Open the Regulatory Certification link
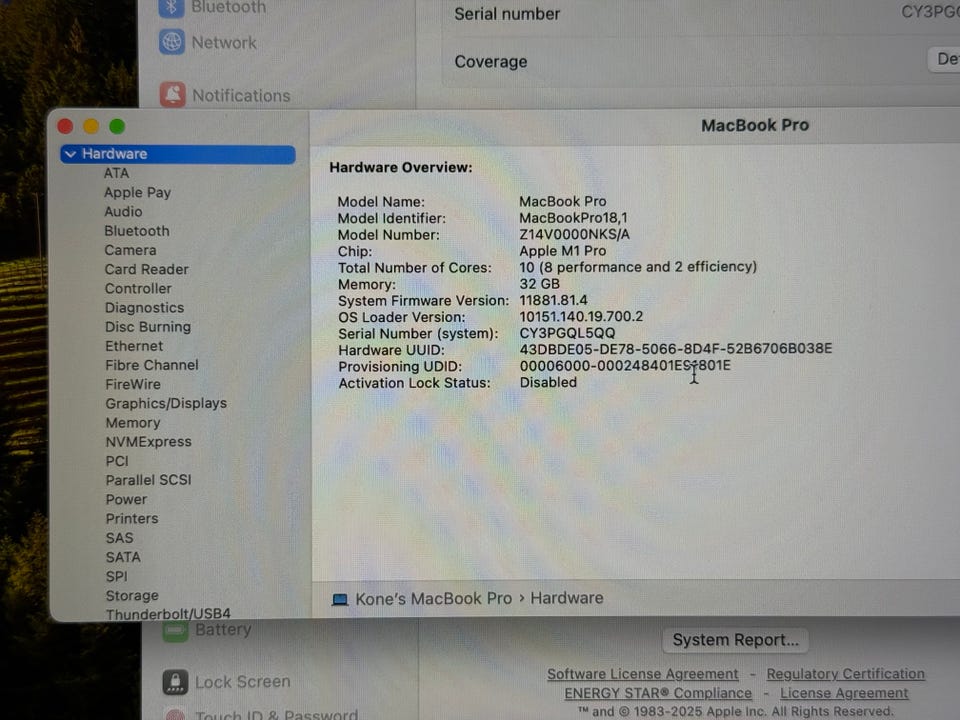Screen dimensions: 960x720 [x=846, y=674]
